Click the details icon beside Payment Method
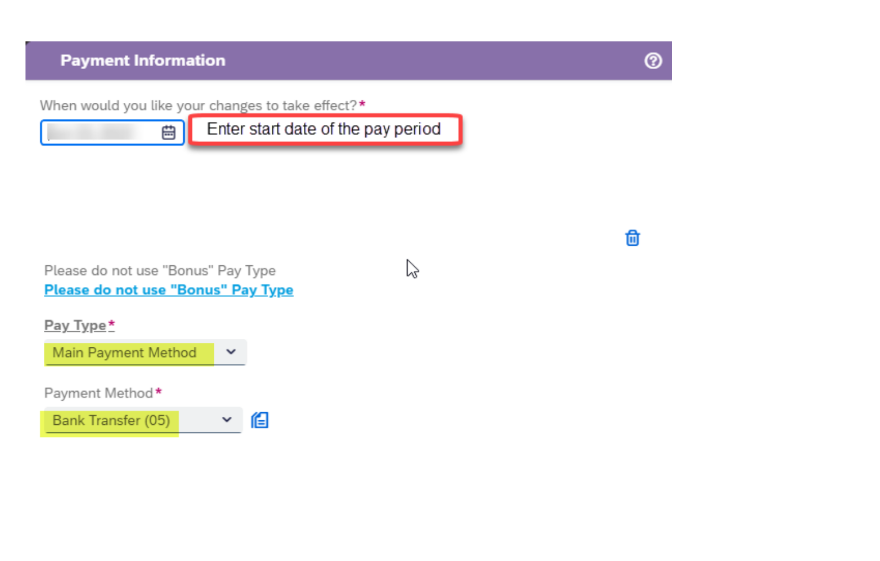 tap(260, 420)
